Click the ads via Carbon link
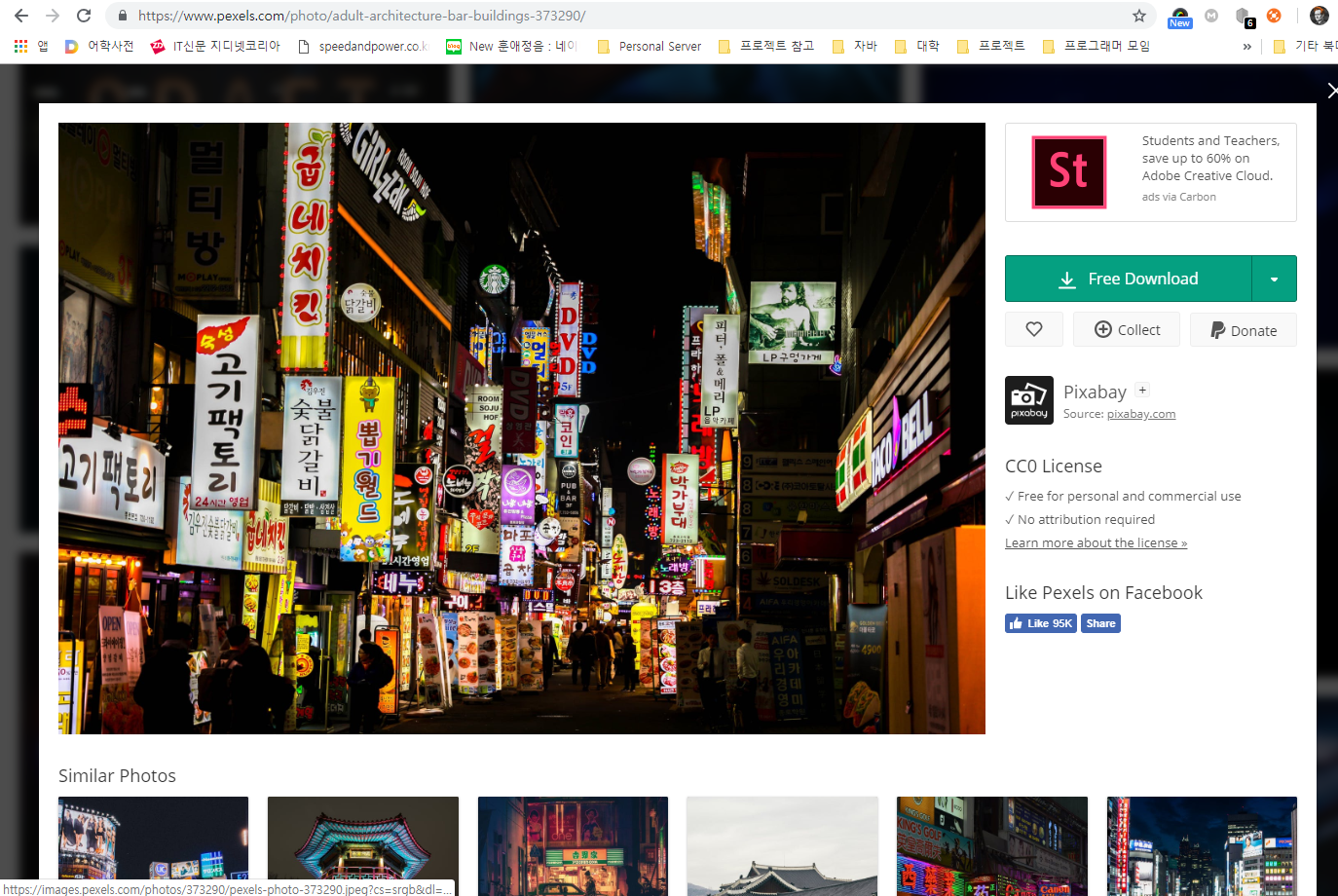 point(1178,197)
